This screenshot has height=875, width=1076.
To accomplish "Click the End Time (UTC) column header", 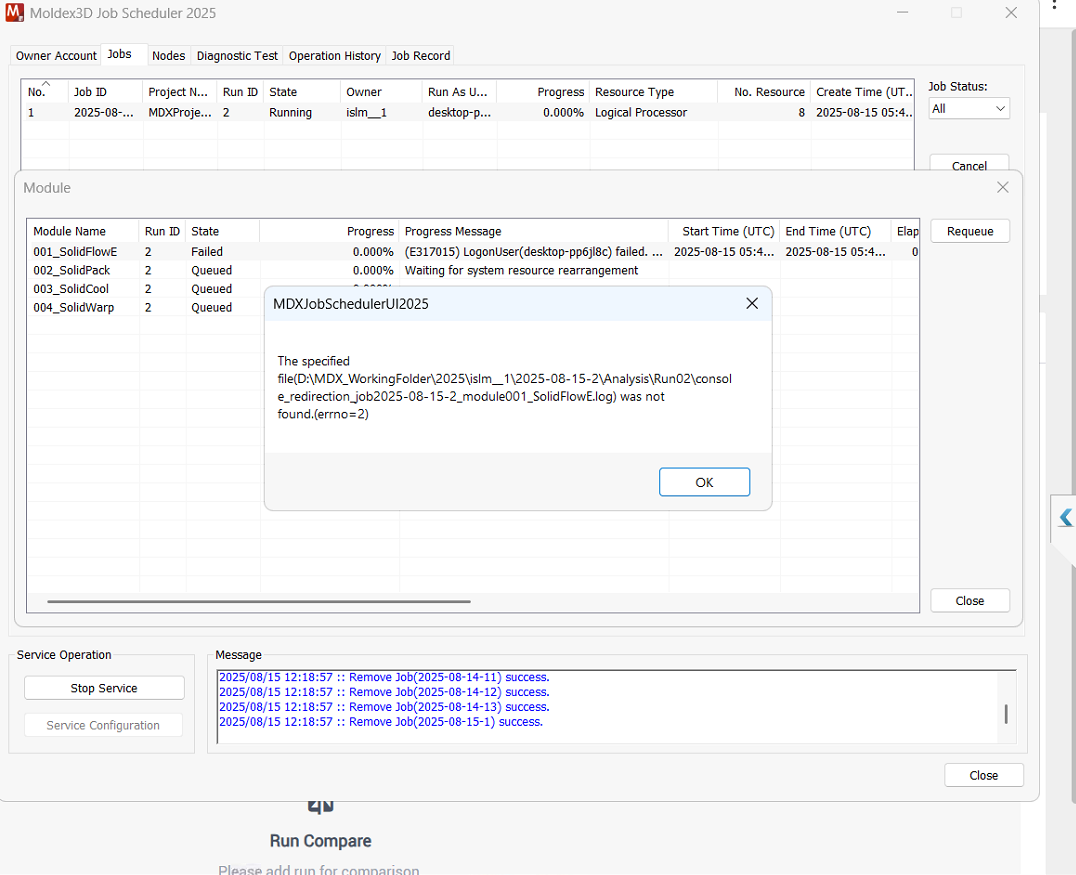I will click(836, 231).
